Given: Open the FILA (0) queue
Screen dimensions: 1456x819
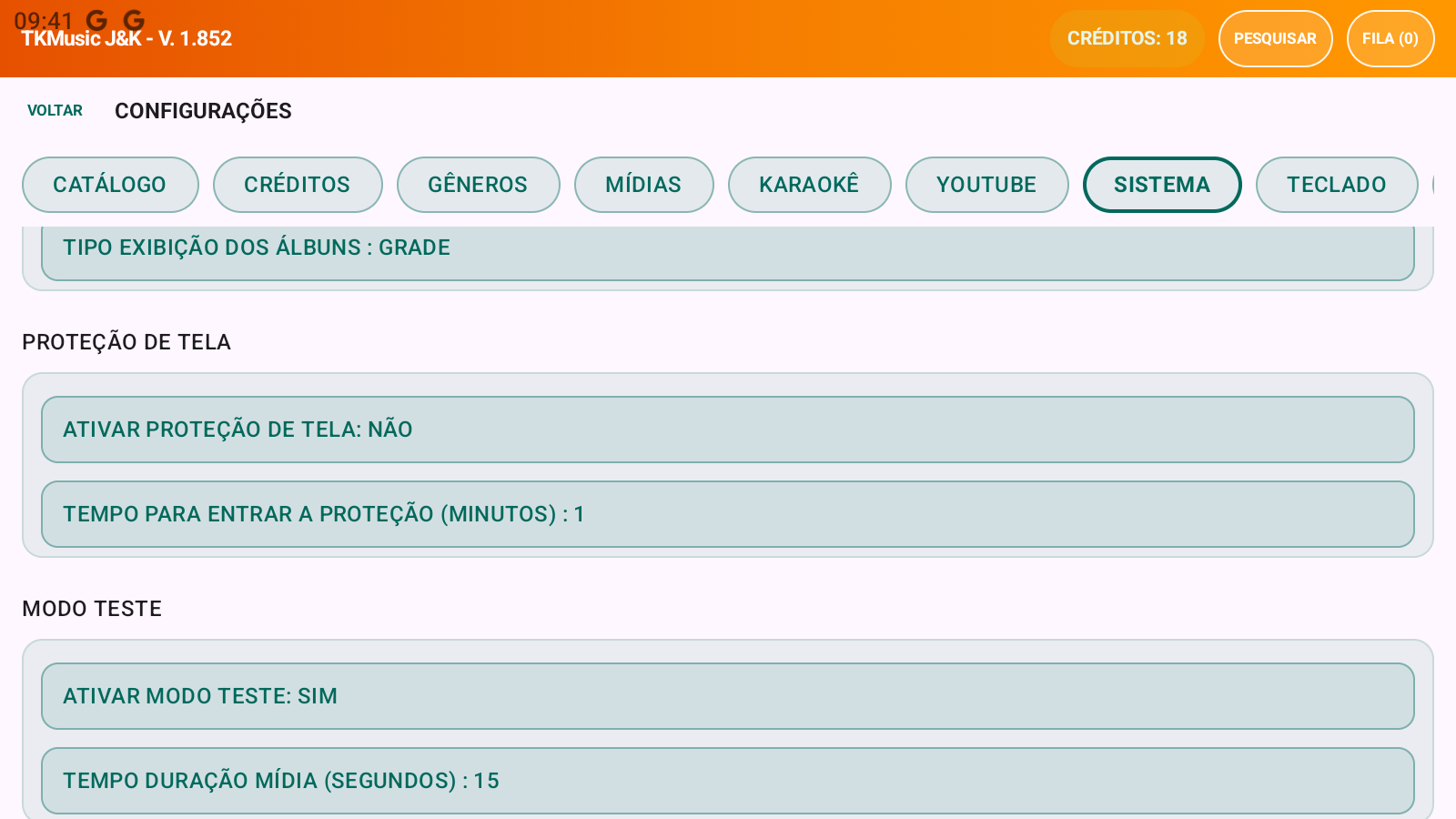Looking at the screenshot, I should click(x=1390, y=38).
